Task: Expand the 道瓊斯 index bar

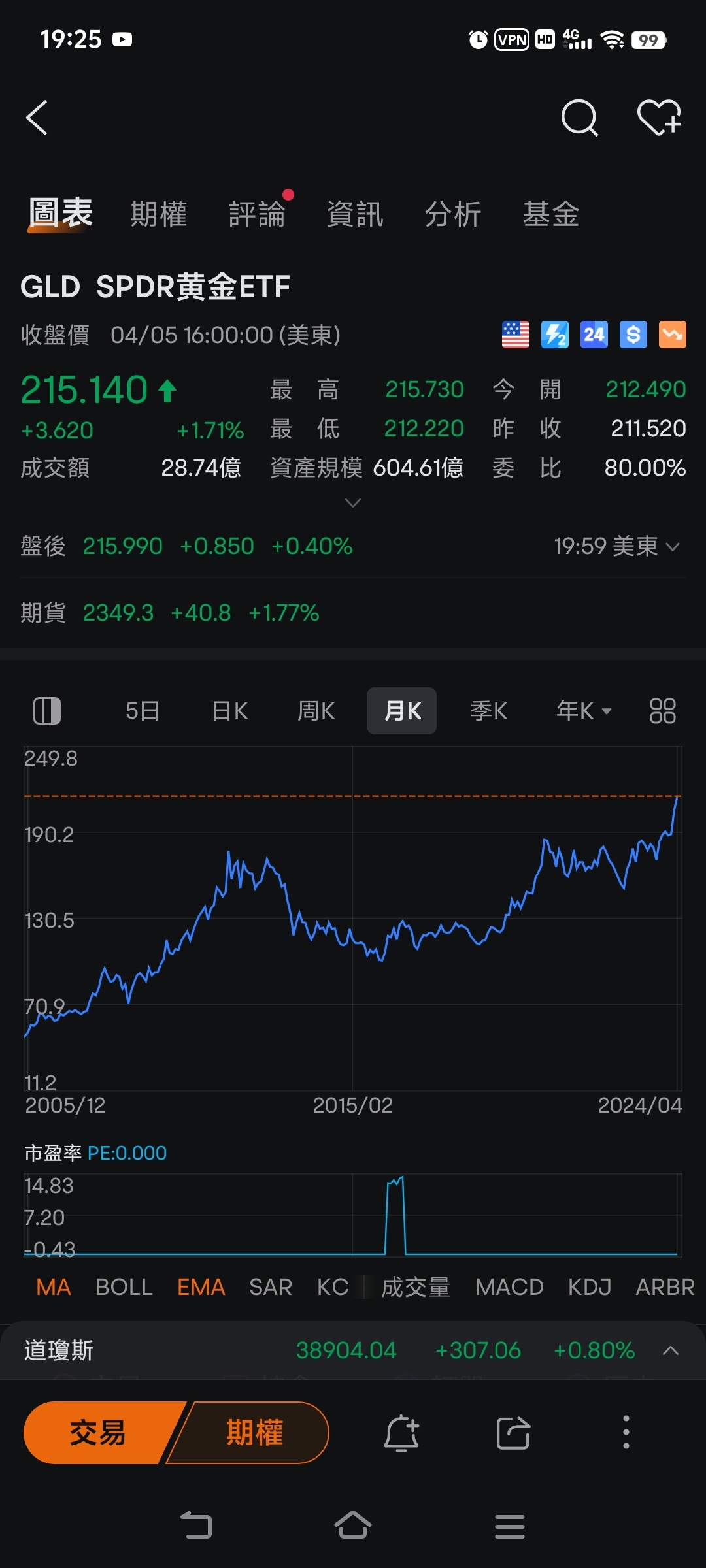Action: pos(671,1350)
